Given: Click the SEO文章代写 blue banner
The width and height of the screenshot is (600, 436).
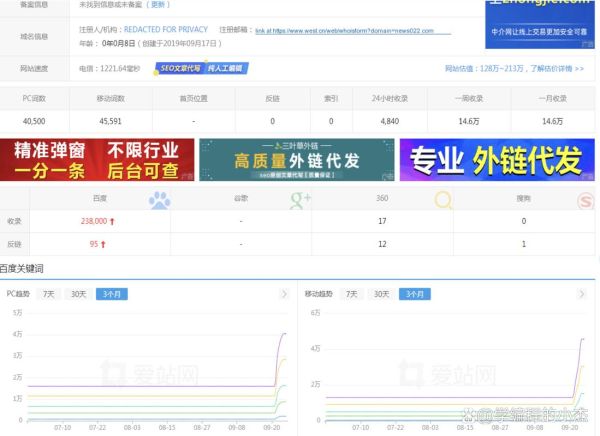Looking at the screenshot, I should (x=202, y=68).
